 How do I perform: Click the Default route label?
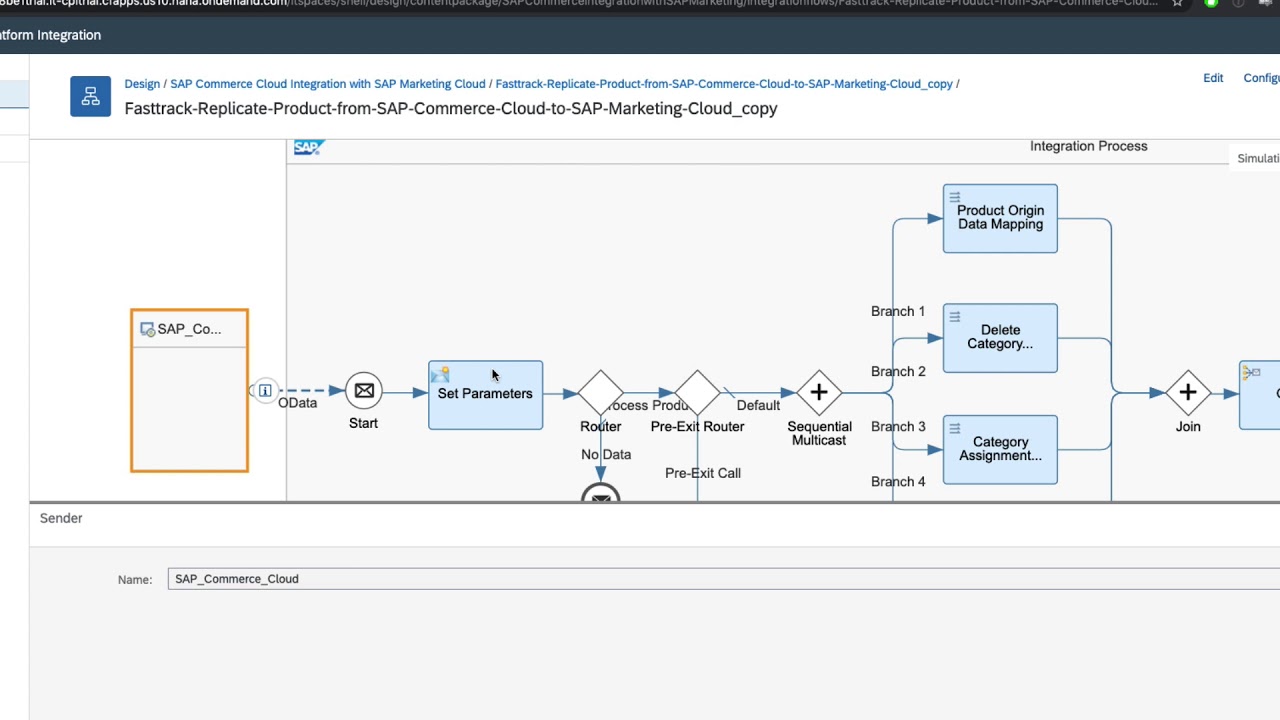758,405
